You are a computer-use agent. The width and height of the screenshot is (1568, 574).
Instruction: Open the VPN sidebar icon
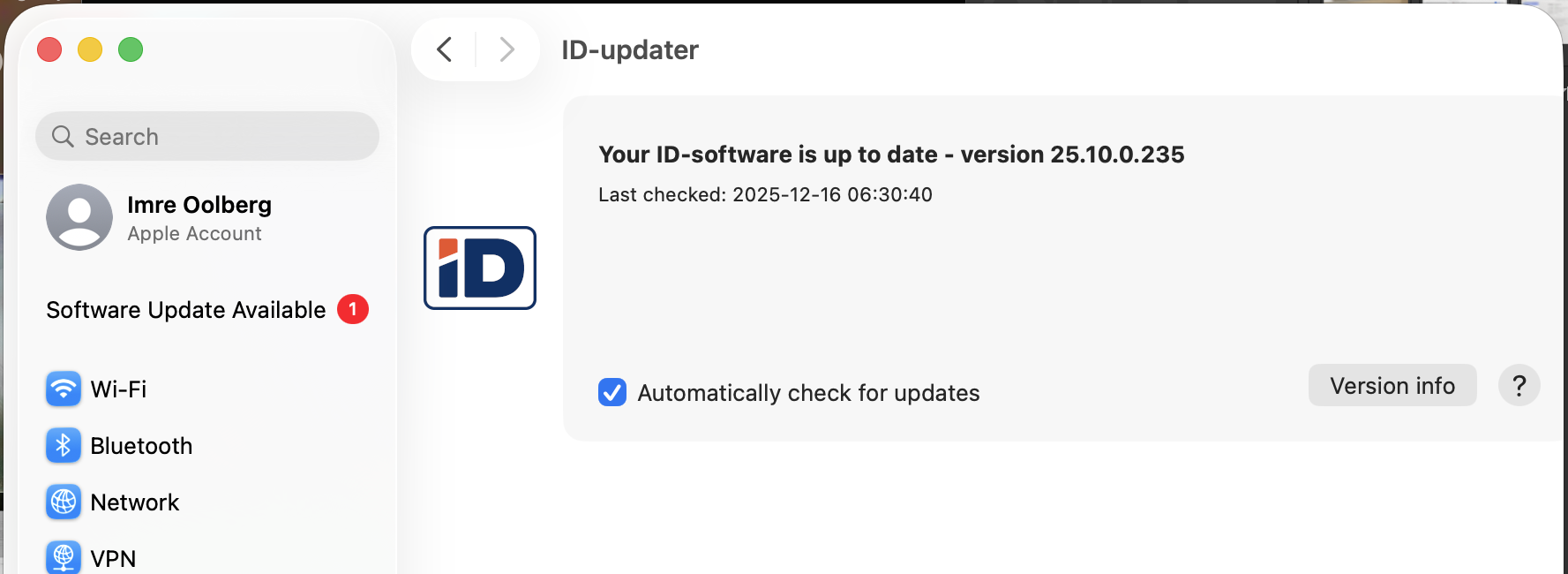(x=64, y=557)
